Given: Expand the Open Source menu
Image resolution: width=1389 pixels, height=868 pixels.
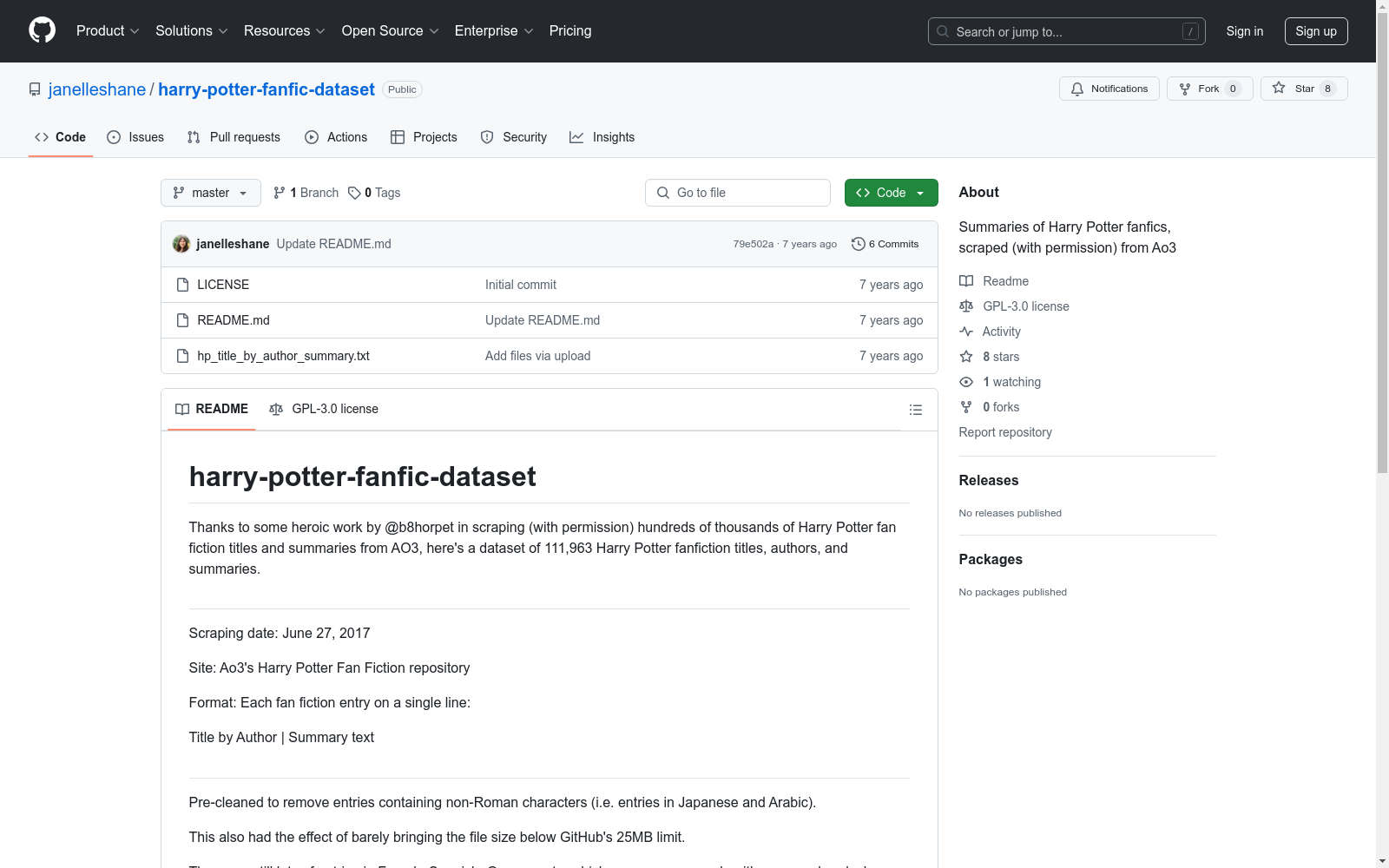Looking at the screenshot, I should (x=391, y=30).
